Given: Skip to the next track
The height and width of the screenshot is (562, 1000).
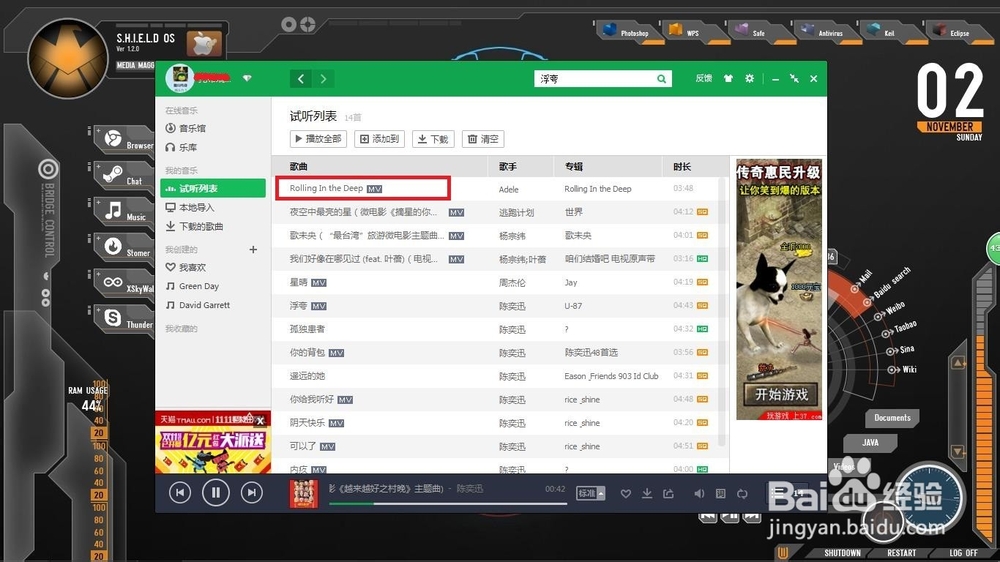Looking at the screenshot, I should 252,492.
